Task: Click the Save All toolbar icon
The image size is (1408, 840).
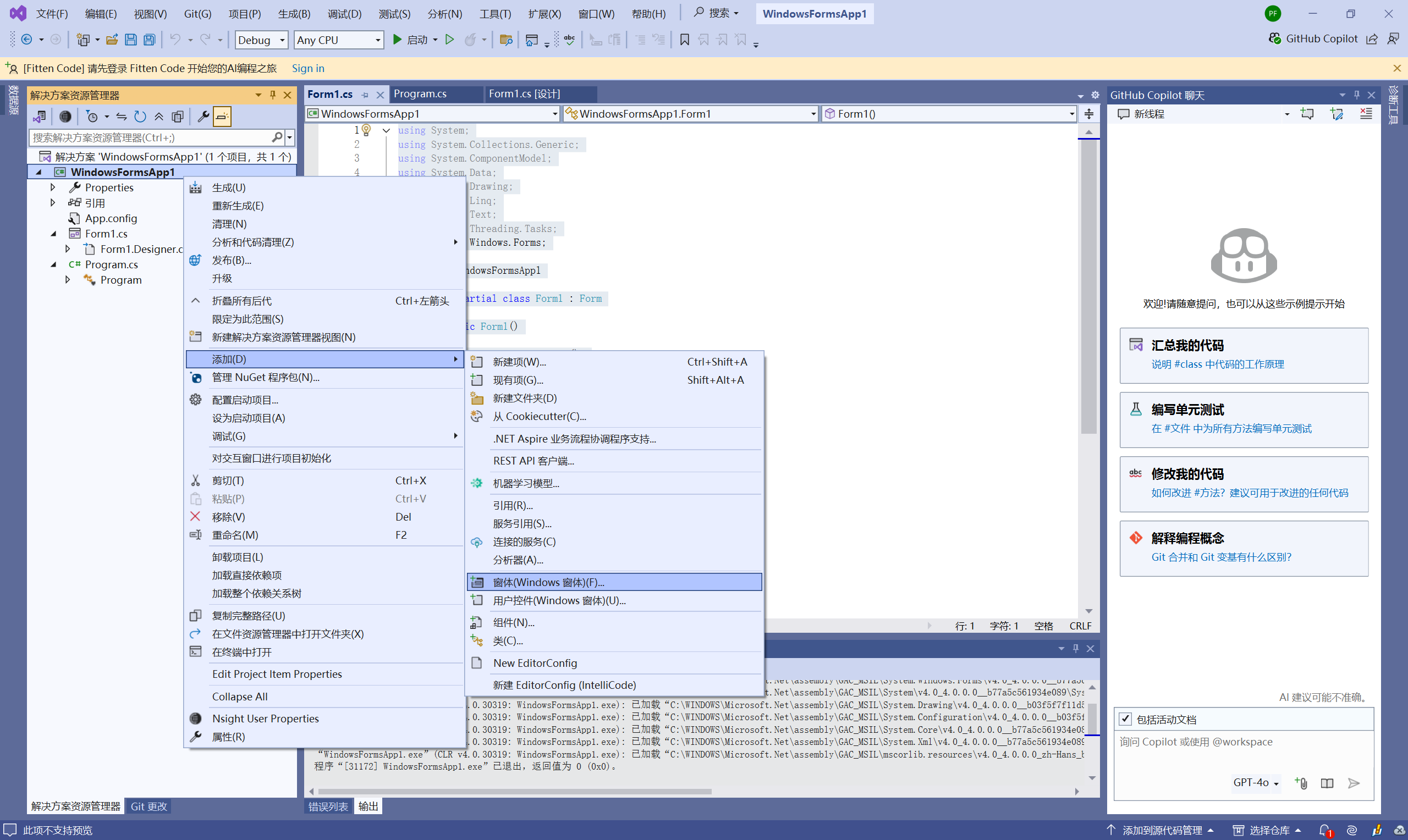Action: tap(150, 40)
